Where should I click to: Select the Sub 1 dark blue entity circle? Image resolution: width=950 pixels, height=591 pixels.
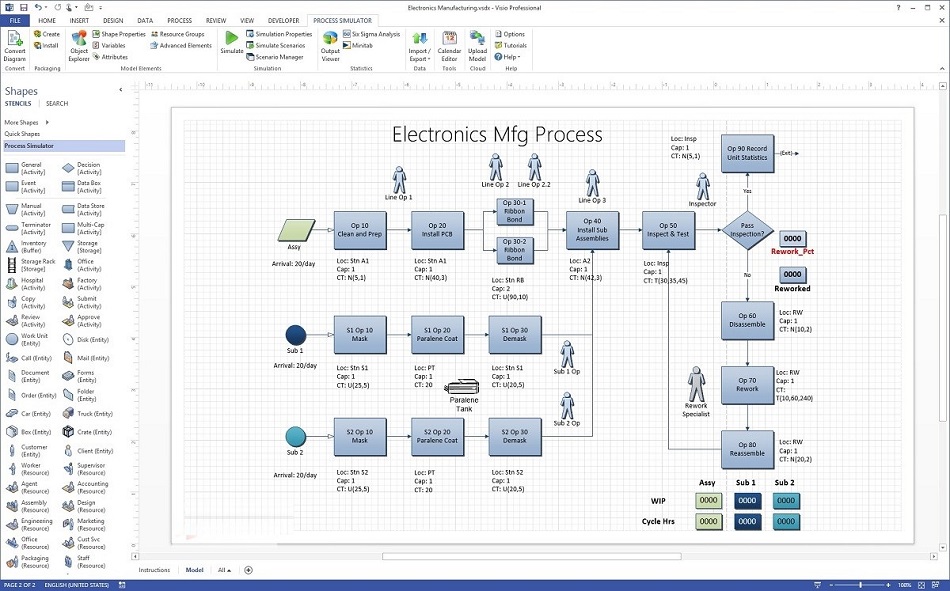(296, 335)
